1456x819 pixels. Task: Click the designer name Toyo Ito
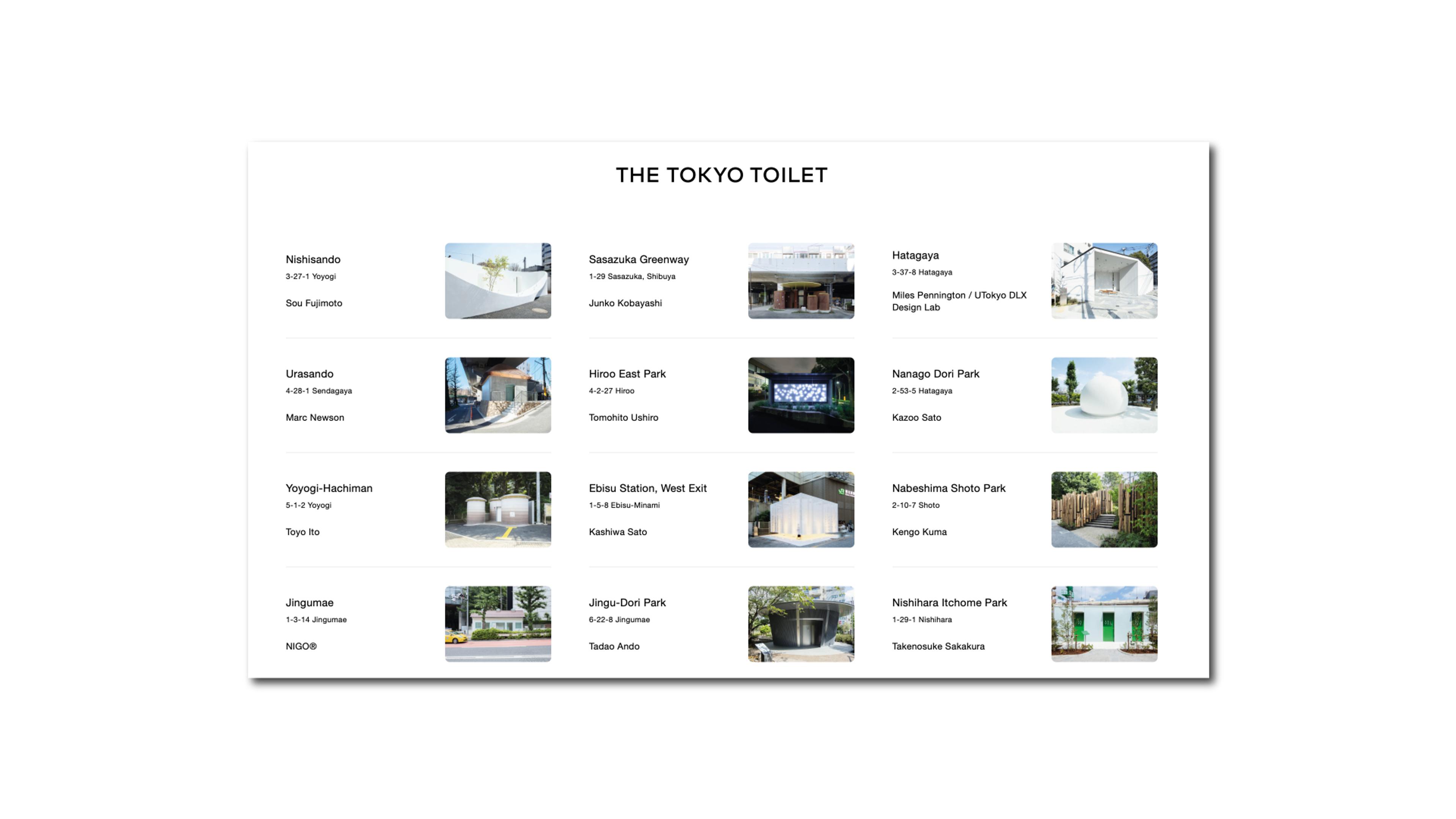303,532
